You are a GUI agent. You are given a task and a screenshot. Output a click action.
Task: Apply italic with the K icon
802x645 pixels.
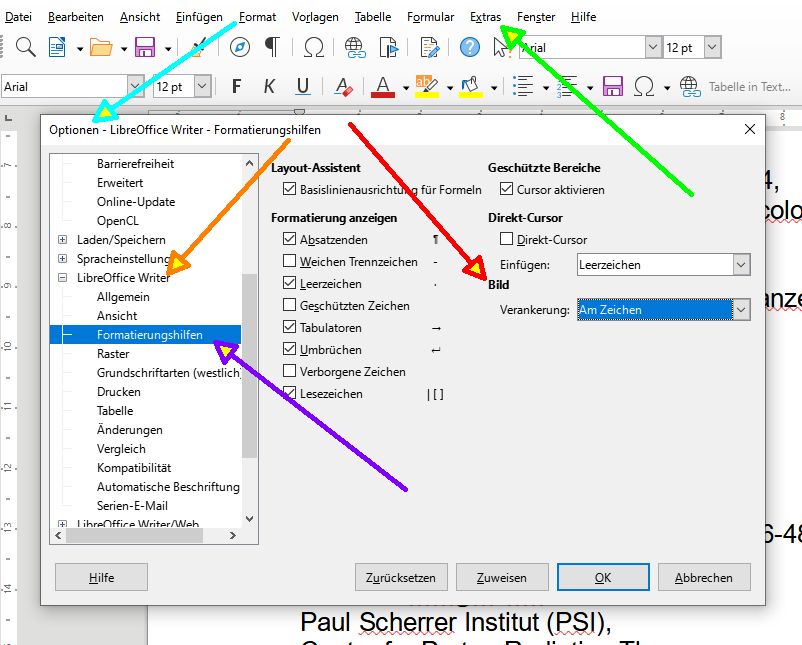[x=269, y=86]
